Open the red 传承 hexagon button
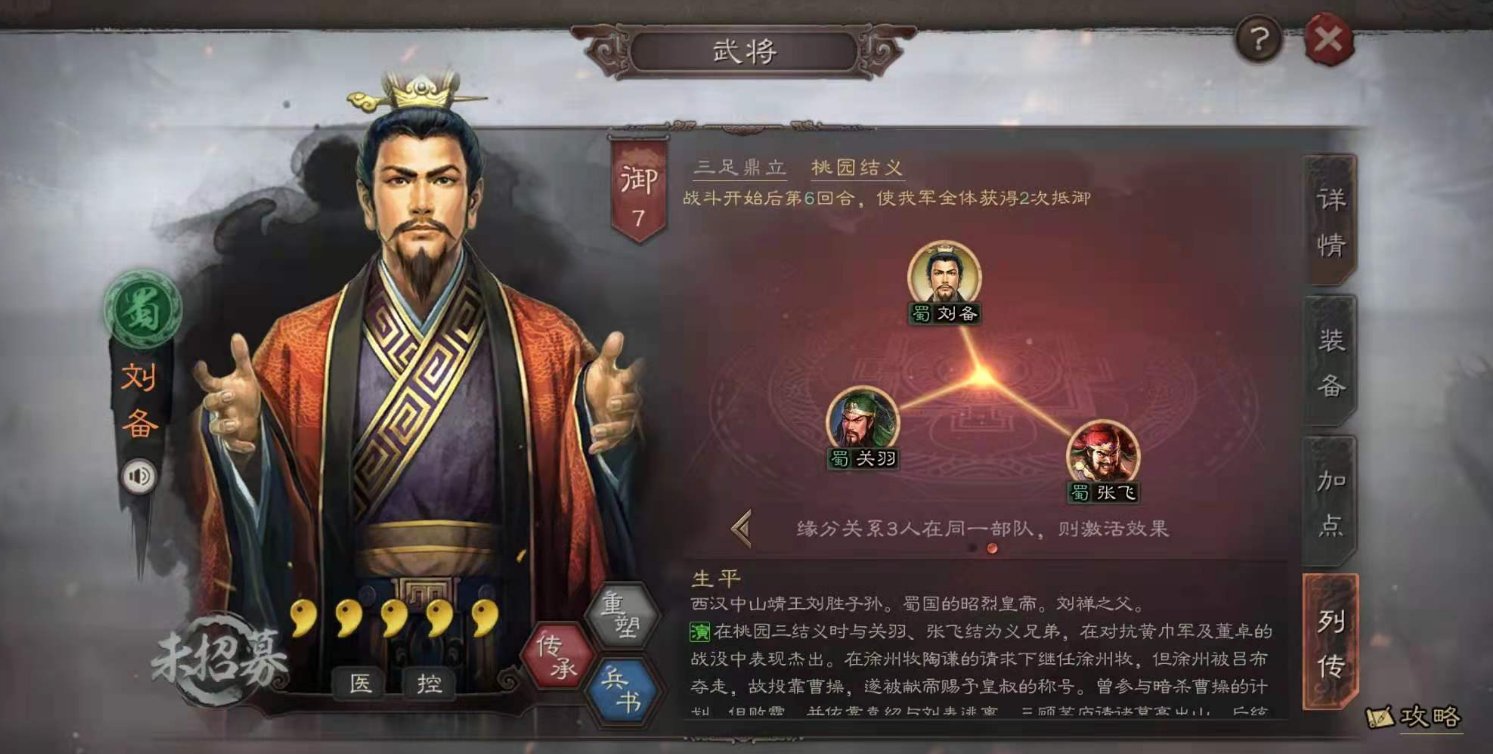Viewport: 1493px width, 754px height. click(x=557, y=657)
